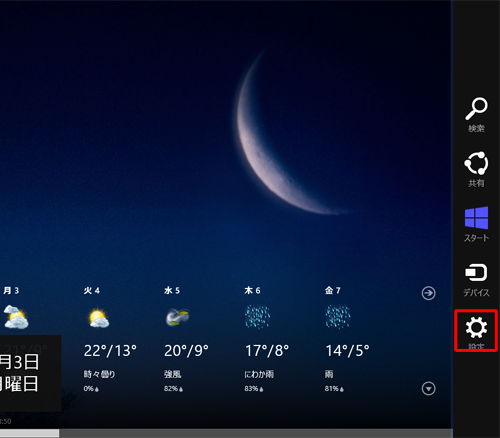Click Wednesday's strong wind weather icon

click(177, 317)
